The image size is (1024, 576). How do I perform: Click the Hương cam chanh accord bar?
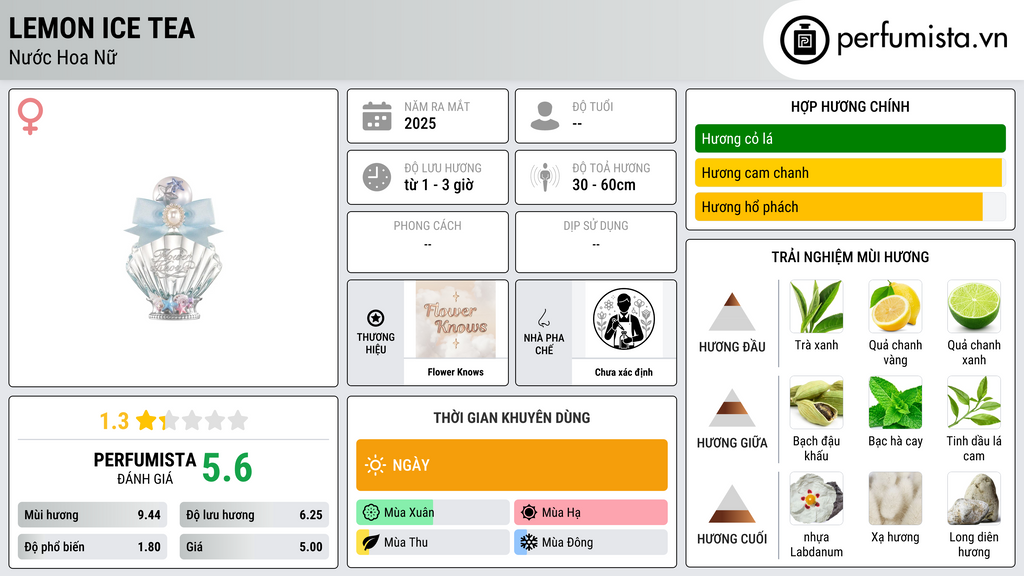[850, 172]
